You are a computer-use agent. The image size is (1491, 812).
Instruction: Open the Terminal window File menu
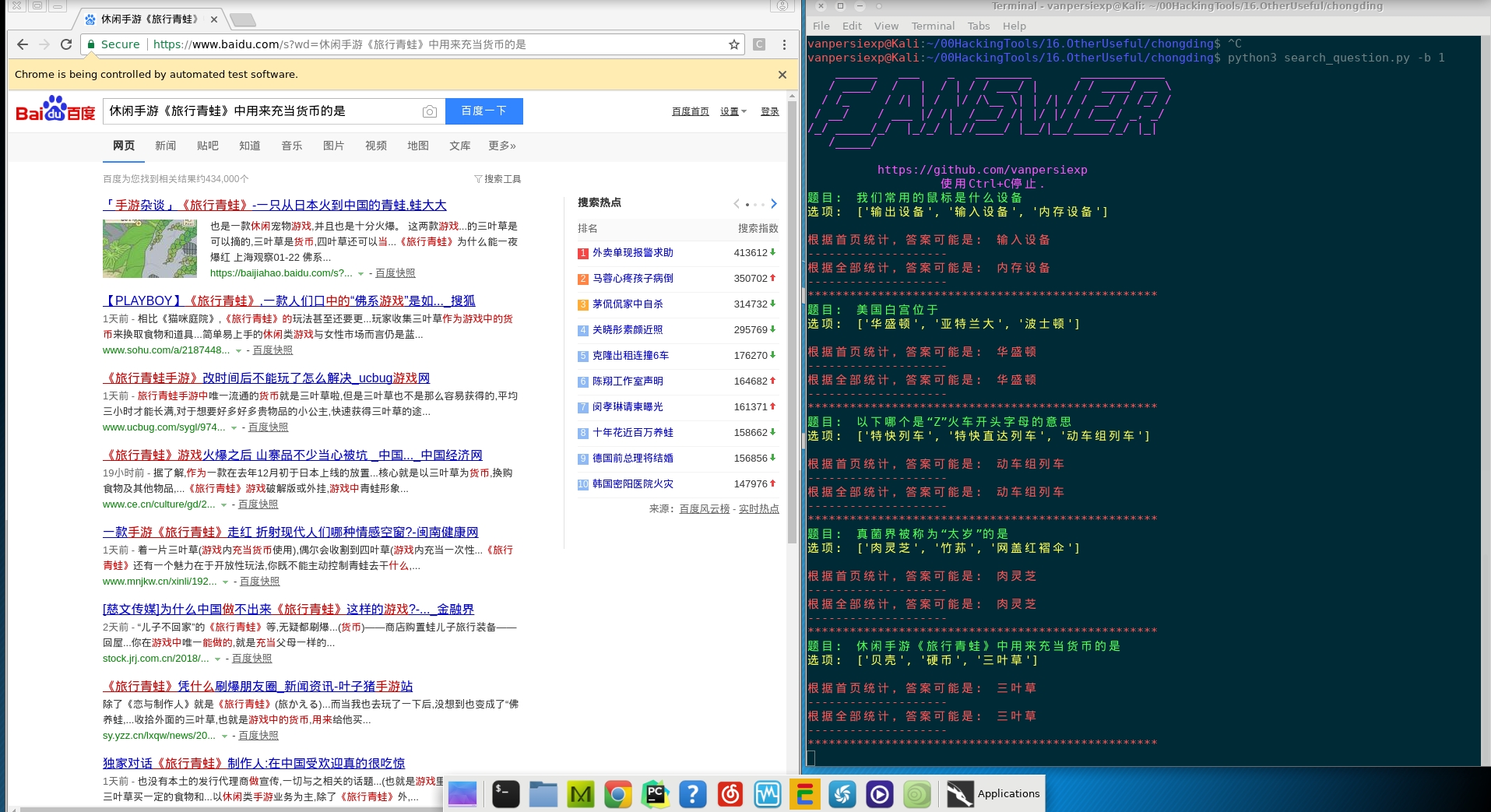click(821, 26)
